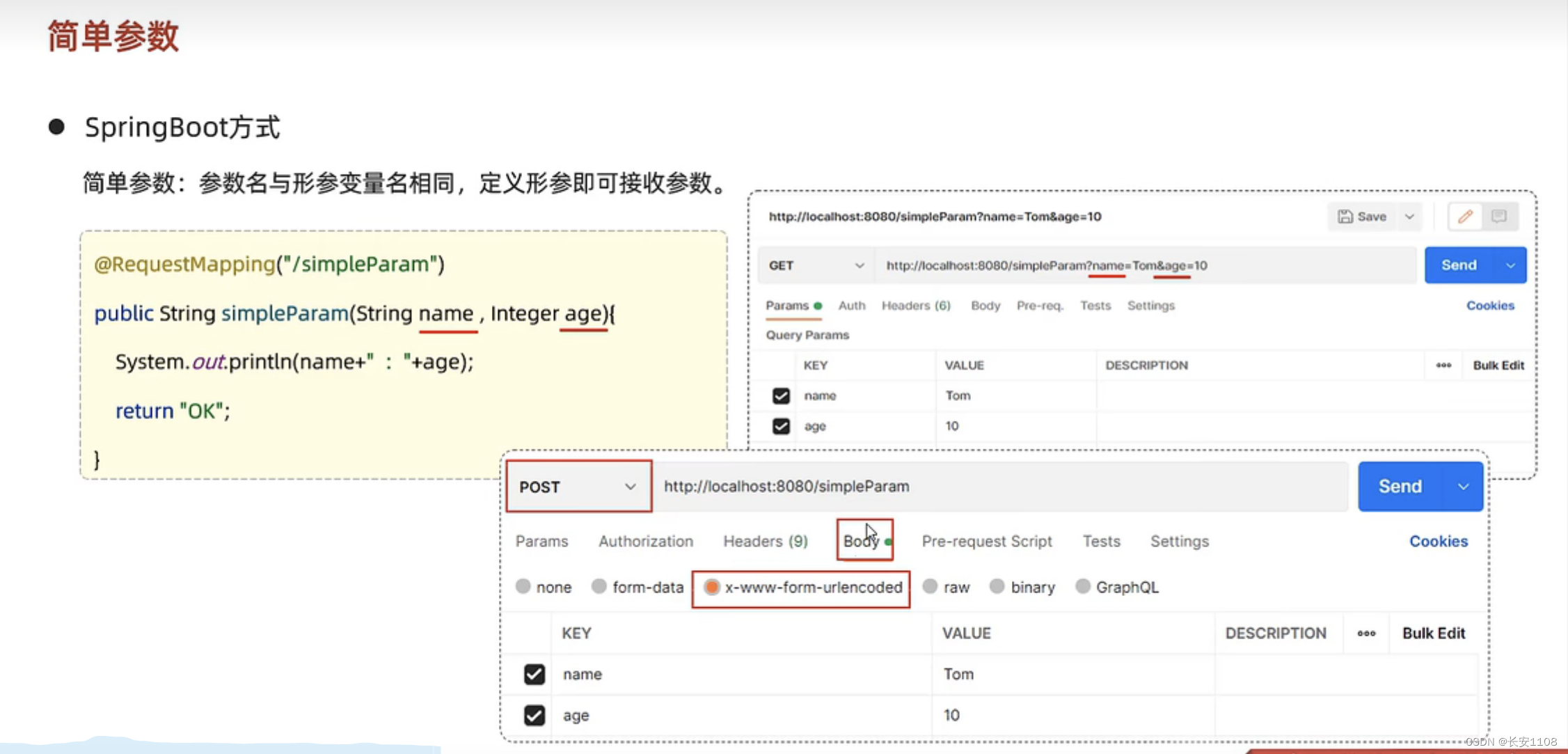Open the Pre-request Script tab
The width and height of the screenshot is (1568, 754).
(x=987, y=541)
